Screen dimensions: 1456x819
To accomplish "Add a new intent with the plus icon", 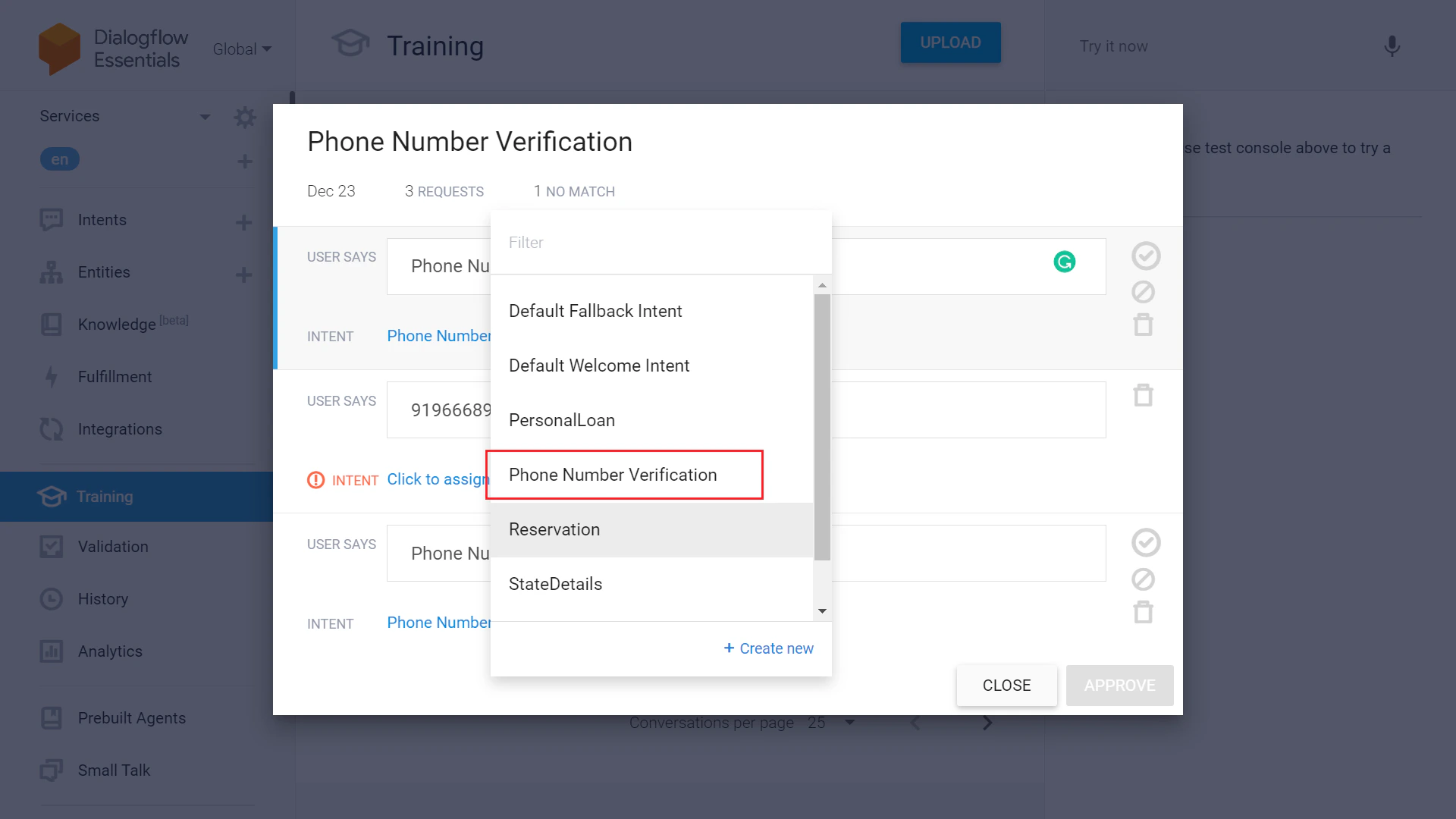I will click(x=243, y=222).
